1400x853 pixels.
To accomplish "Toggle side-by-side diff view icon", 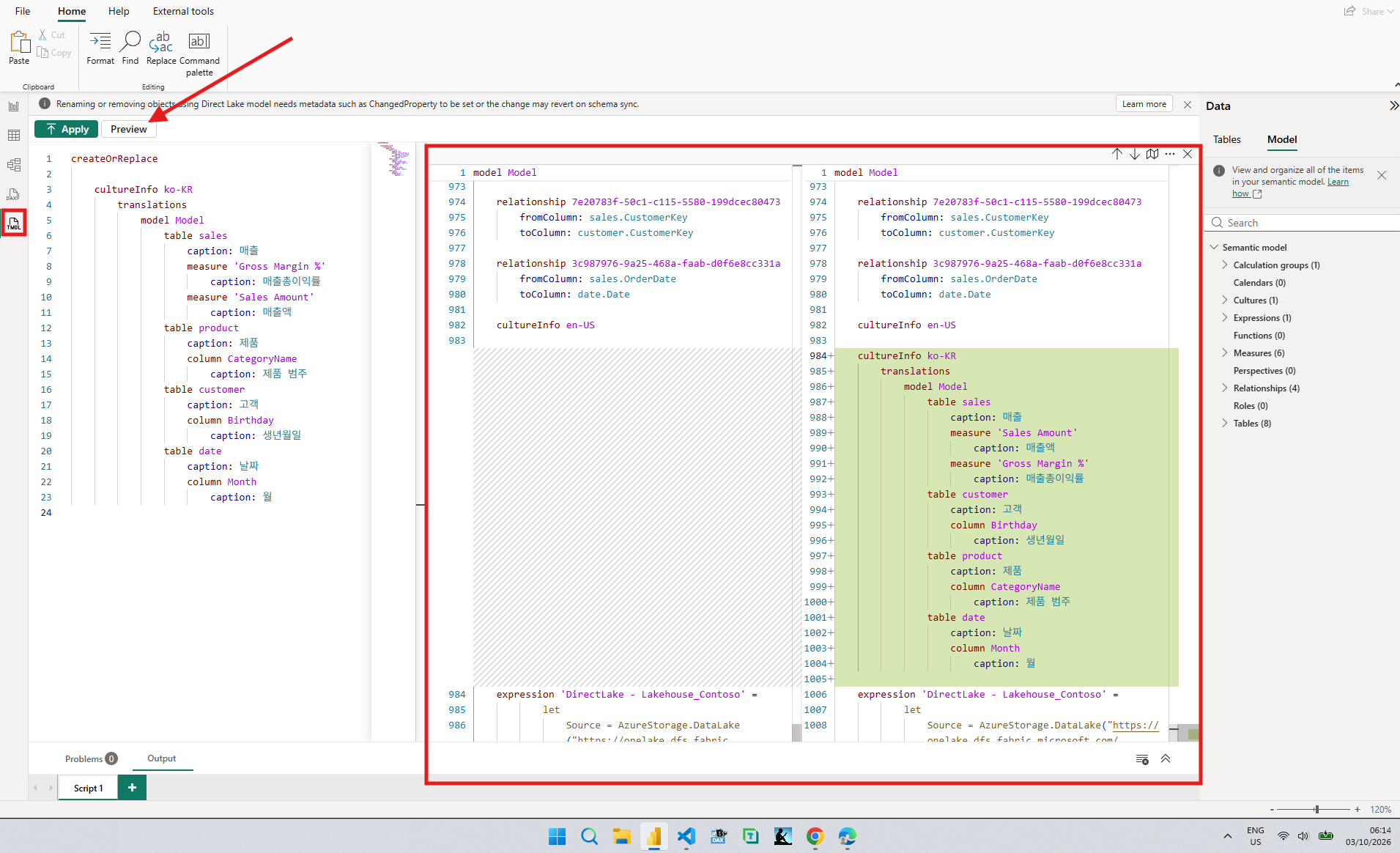I will (x=1152, y=154).
